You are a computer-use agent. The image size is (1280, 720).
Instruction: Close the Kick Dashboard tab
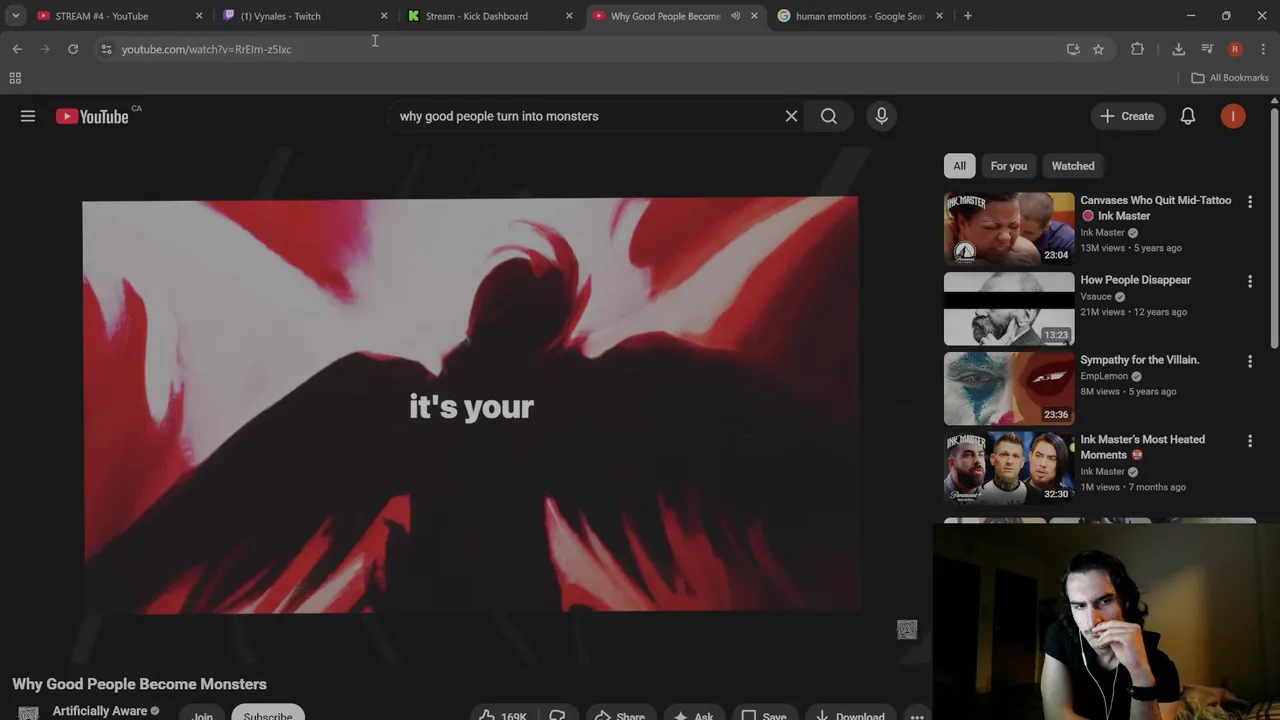click(569, 16)
